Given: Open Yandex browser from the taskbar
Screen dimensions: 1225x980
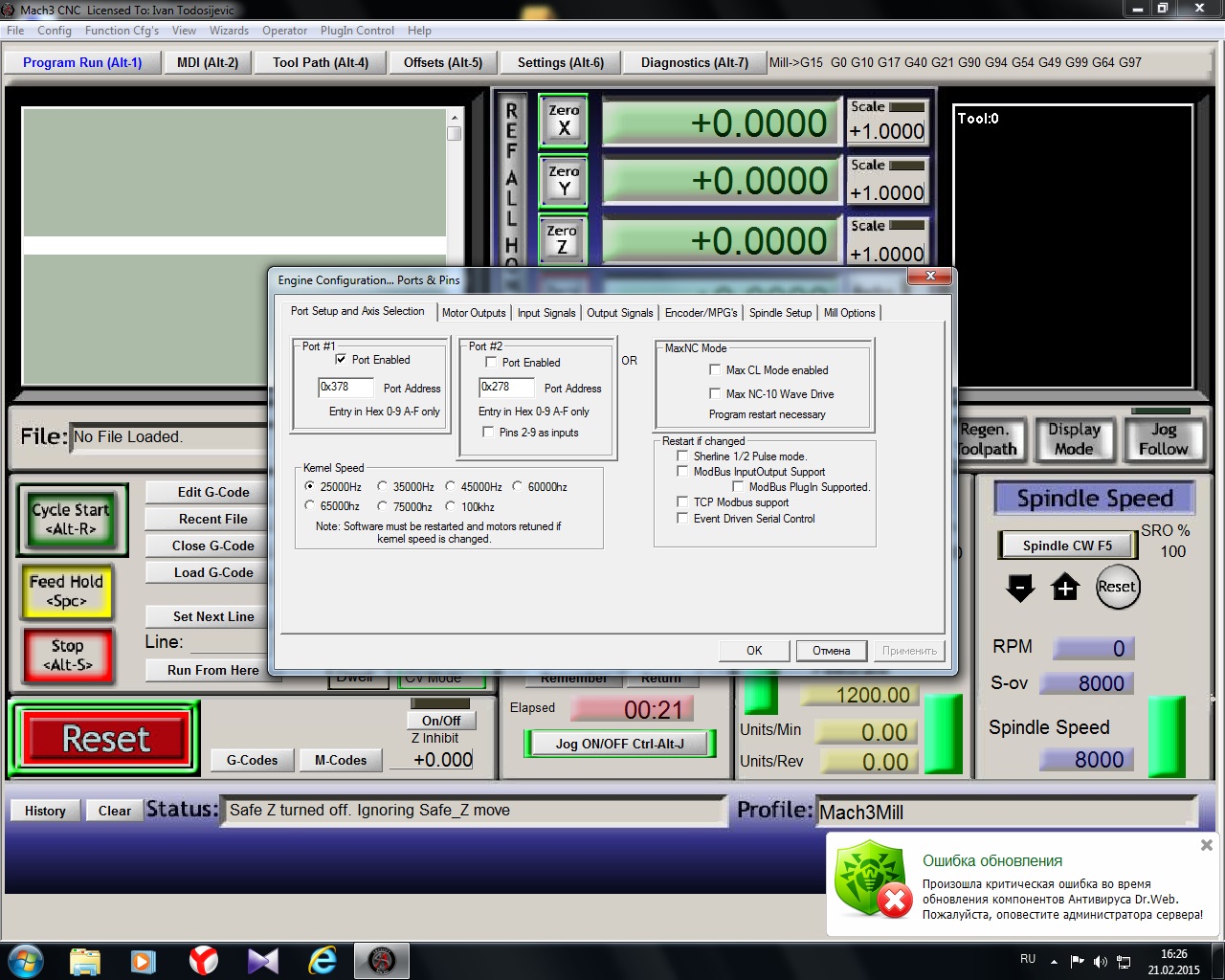Looking at the screenshot, I should (203, 960).
